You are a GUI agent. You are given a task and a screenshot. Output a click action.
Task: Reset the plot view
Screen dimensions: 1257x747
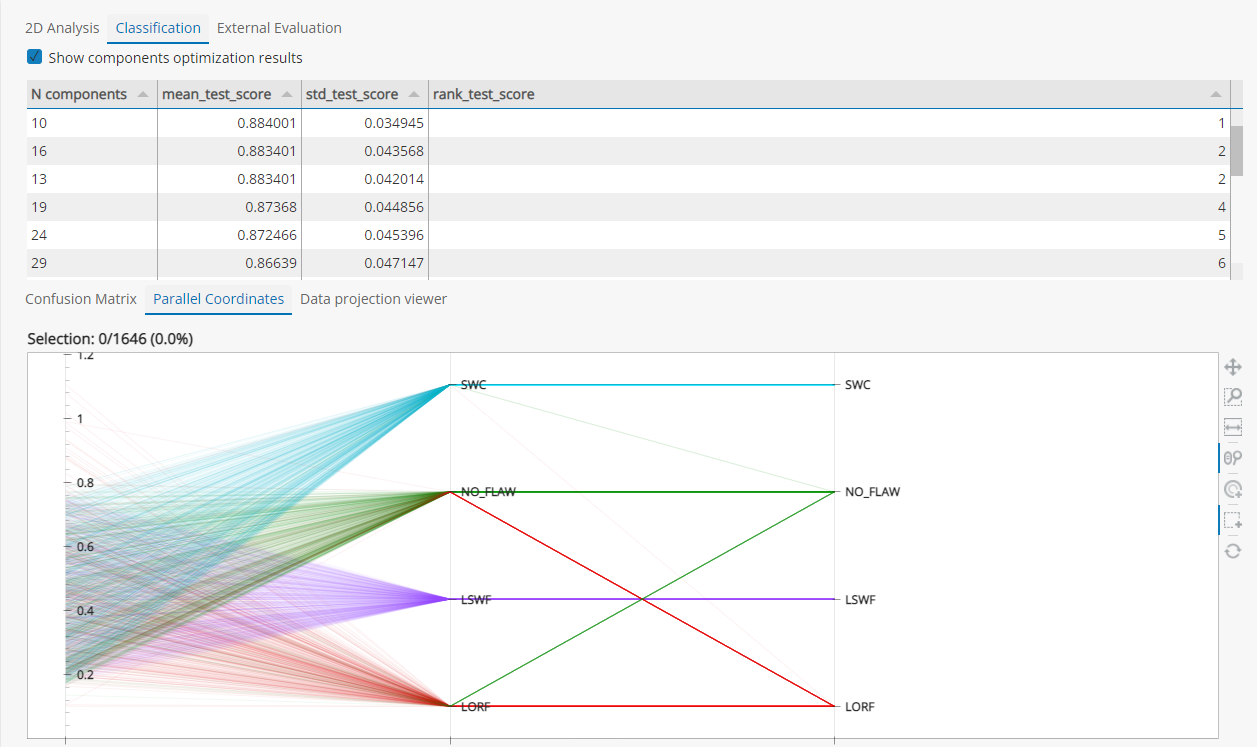[x=1233, y=551]
